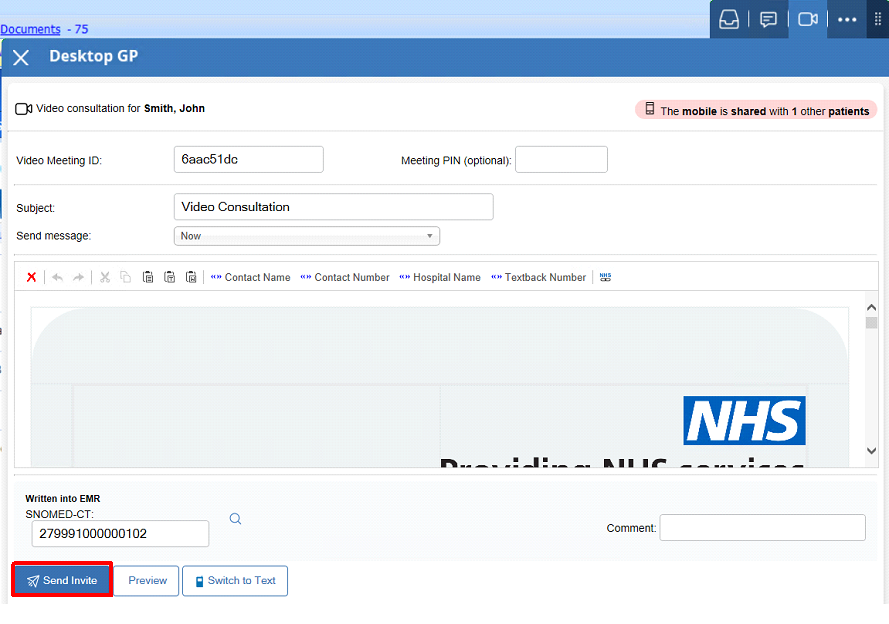Click the scissors cut icon
889x624 pixels.
click(x=104, y=277)
